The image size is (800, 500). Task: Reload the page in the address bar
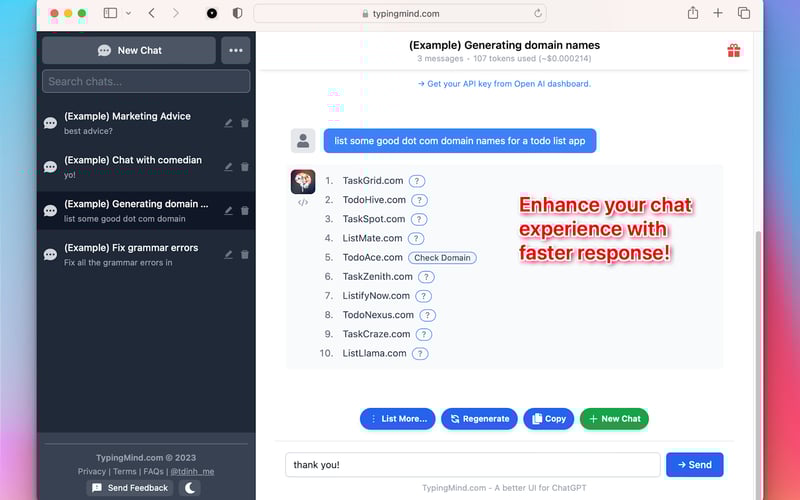(537, 13)
